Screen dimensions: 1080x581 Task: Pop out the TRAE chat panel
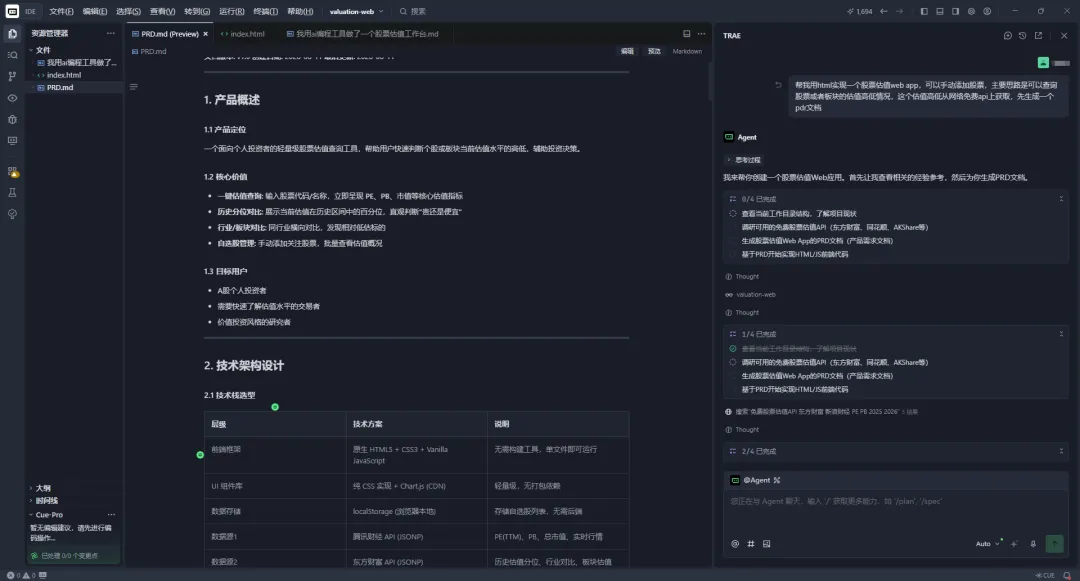pos(1039,36)
